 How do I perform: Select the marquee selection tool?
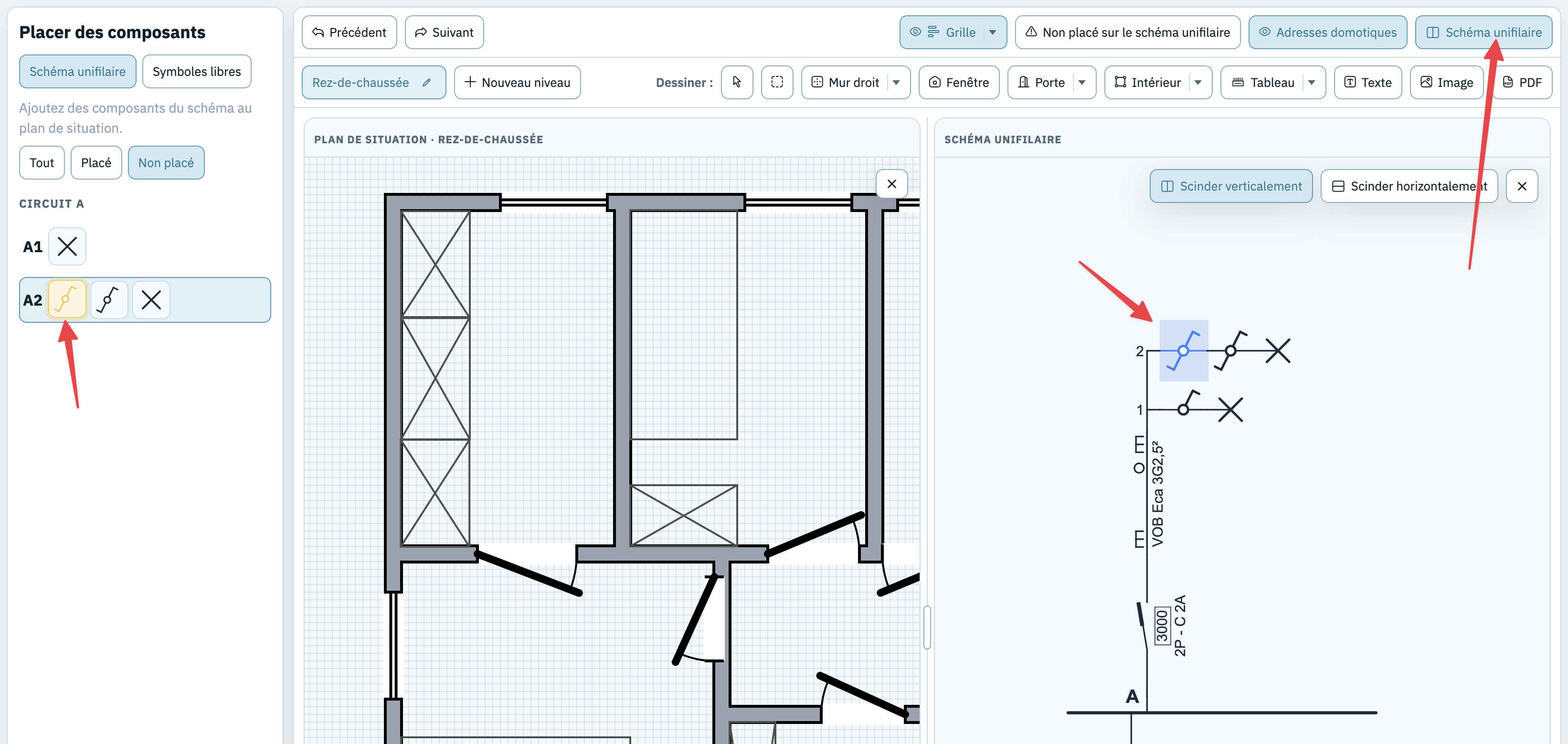[x=777, y=82]
